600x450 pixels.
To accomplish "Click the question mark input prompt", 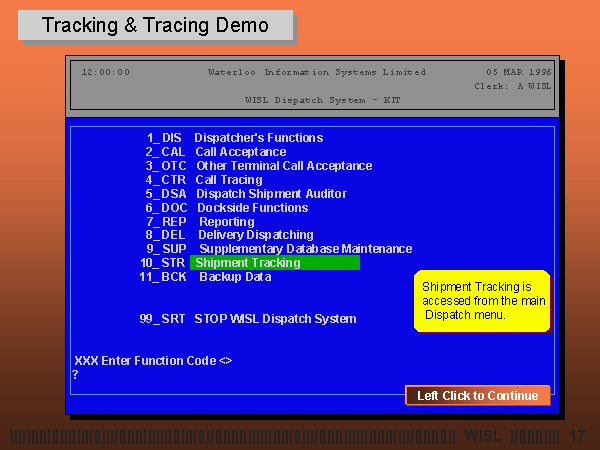I will click(75, 374).
